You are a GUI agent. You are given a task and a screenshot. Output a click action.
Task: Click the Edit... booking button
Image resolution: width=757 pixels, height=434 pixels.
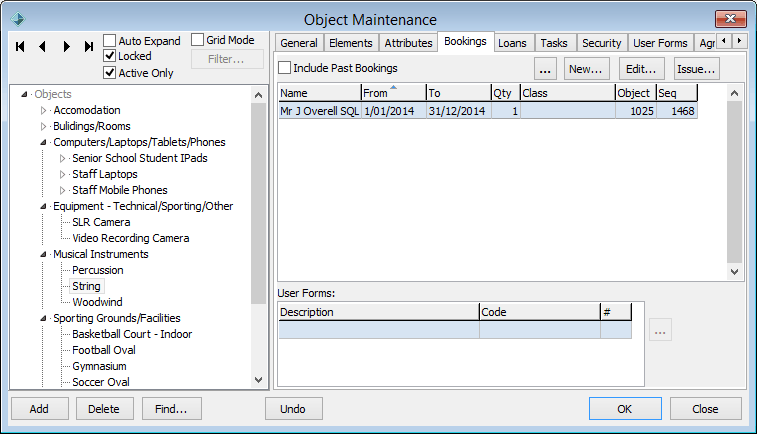pos(642,69)
